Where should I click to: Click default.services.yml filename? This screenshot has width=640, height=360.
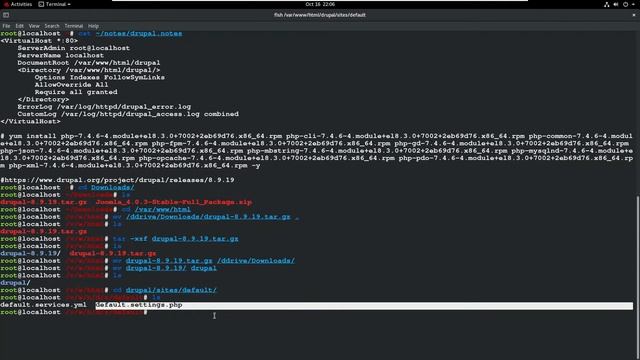[43, 305]
